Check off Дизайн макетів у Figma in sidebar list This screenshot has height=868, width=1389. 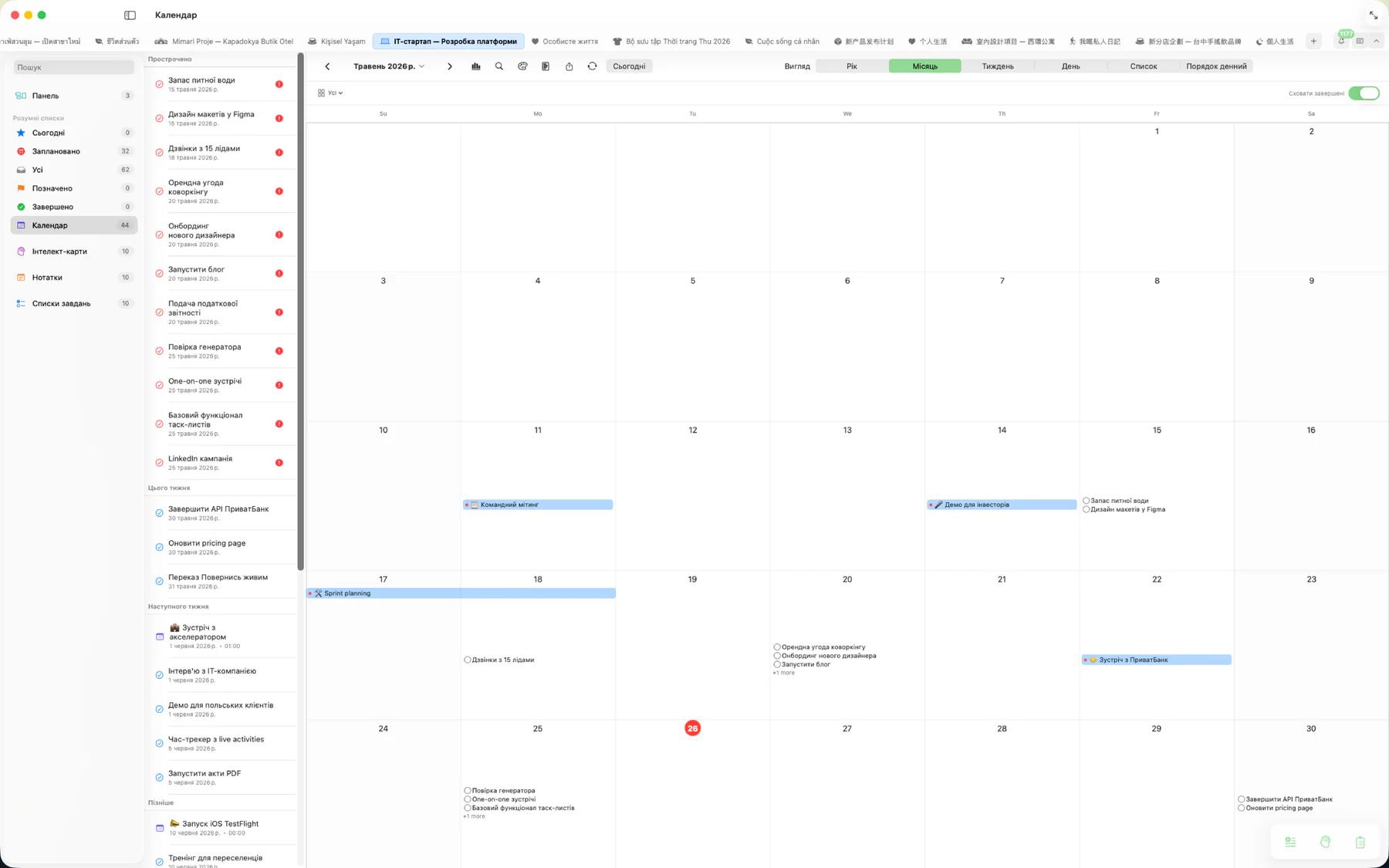click(159, 118)
